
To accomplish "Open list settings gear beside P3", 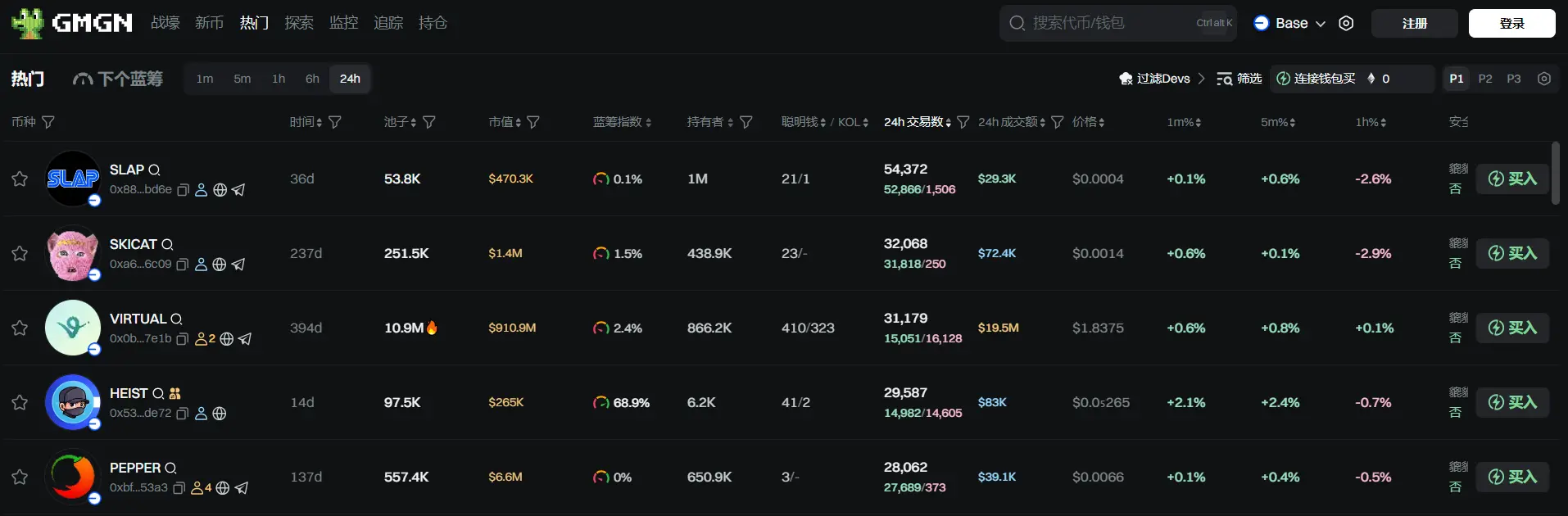I will [1544, 79].
